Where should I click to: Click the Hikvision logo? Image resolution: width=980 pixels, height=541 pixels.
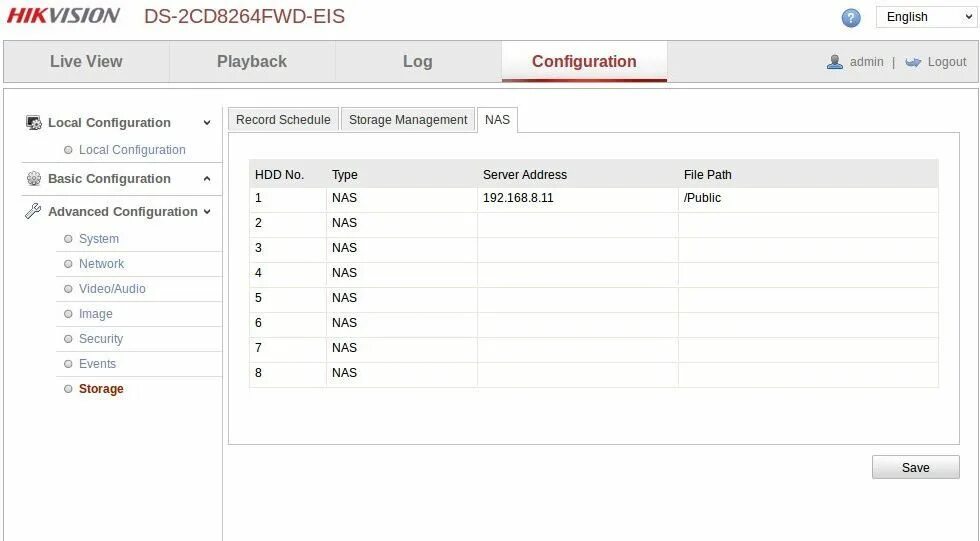point(63,16)
